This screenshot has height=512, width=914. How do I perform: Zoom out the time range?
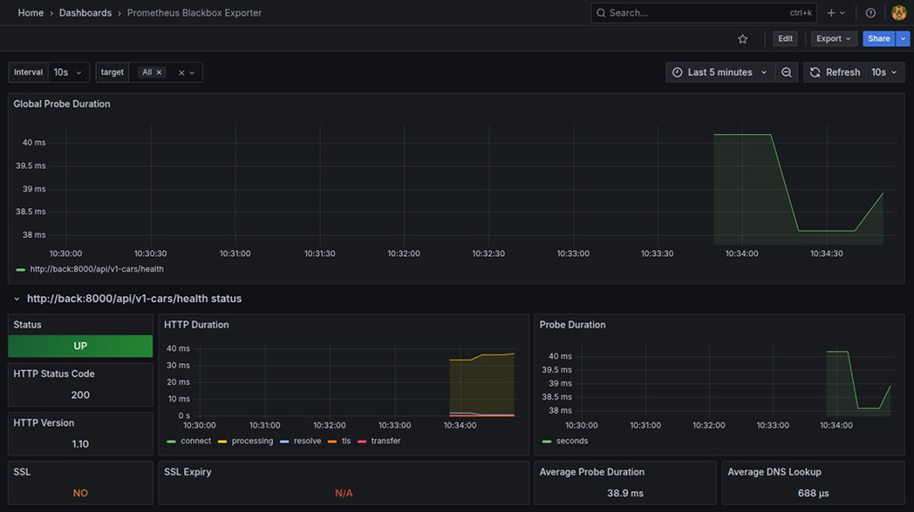tap(786, 72)
